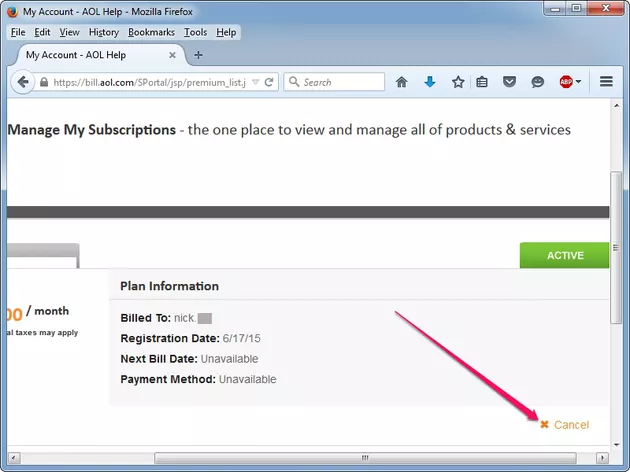Click the vertical scrollbar down arrow

616,445
